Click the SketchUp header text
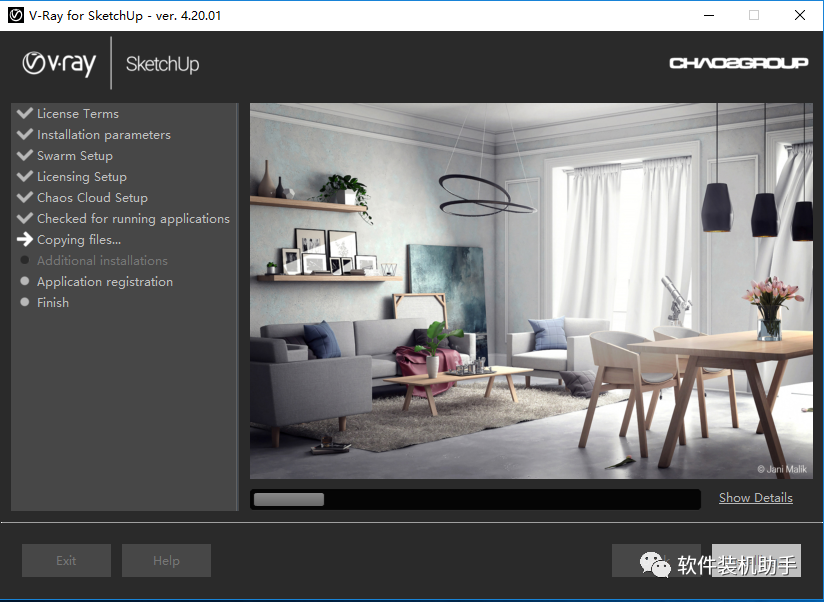The image size is (824, 602). pyautogui.click(x=162, y=64)
